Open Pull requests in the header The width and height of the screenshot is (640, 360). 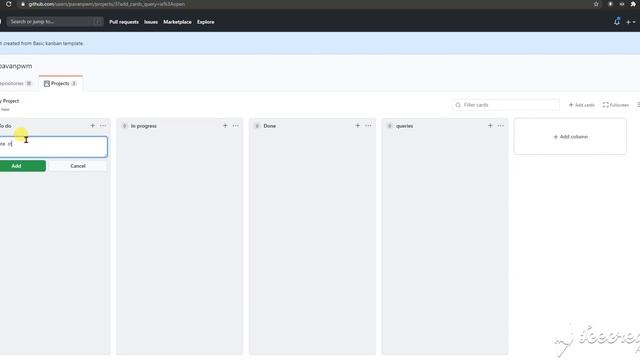click(124, 22)
